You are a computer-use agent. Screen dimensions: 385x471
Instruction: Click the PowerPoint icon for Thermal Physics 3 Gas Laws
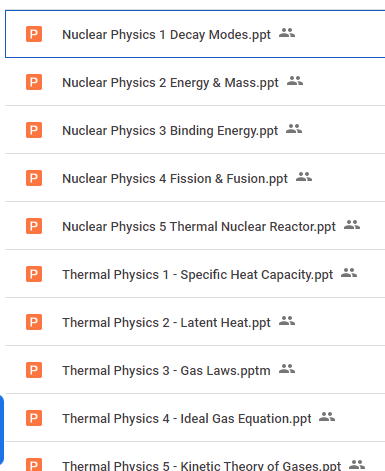click(x=34, y=370)
